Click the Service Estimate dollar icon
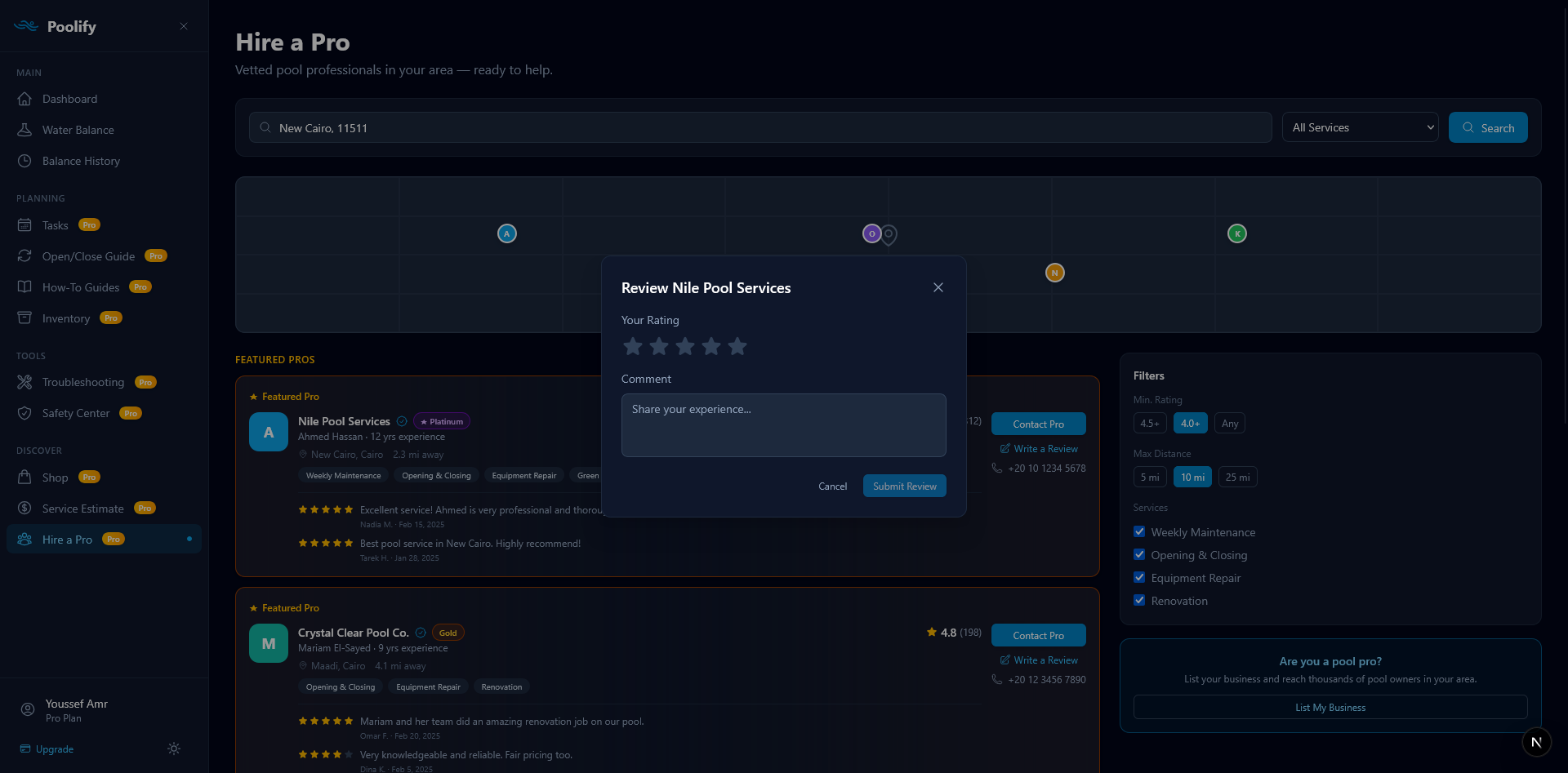 [x=24, y=508]
